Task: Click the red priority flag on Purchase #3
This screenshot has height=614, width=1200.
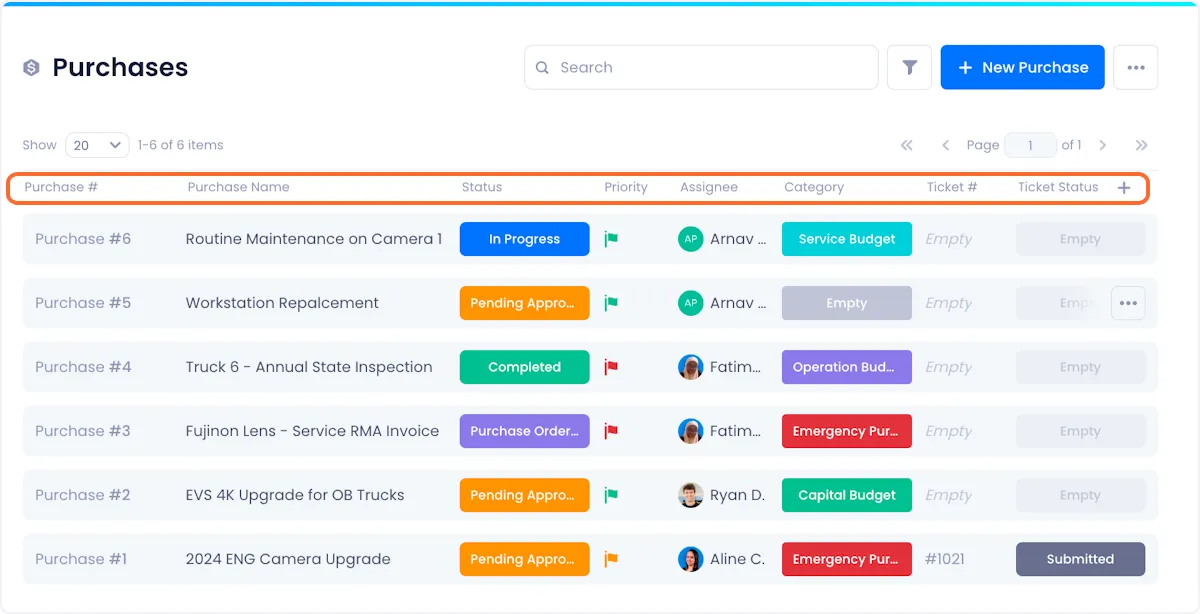Action: 611,431
